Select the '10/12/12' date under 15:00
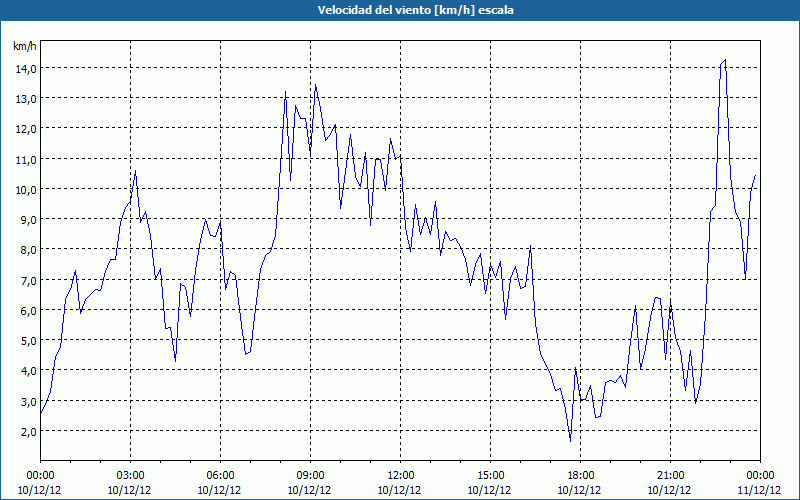800x500 pixels. click(490, 490)
